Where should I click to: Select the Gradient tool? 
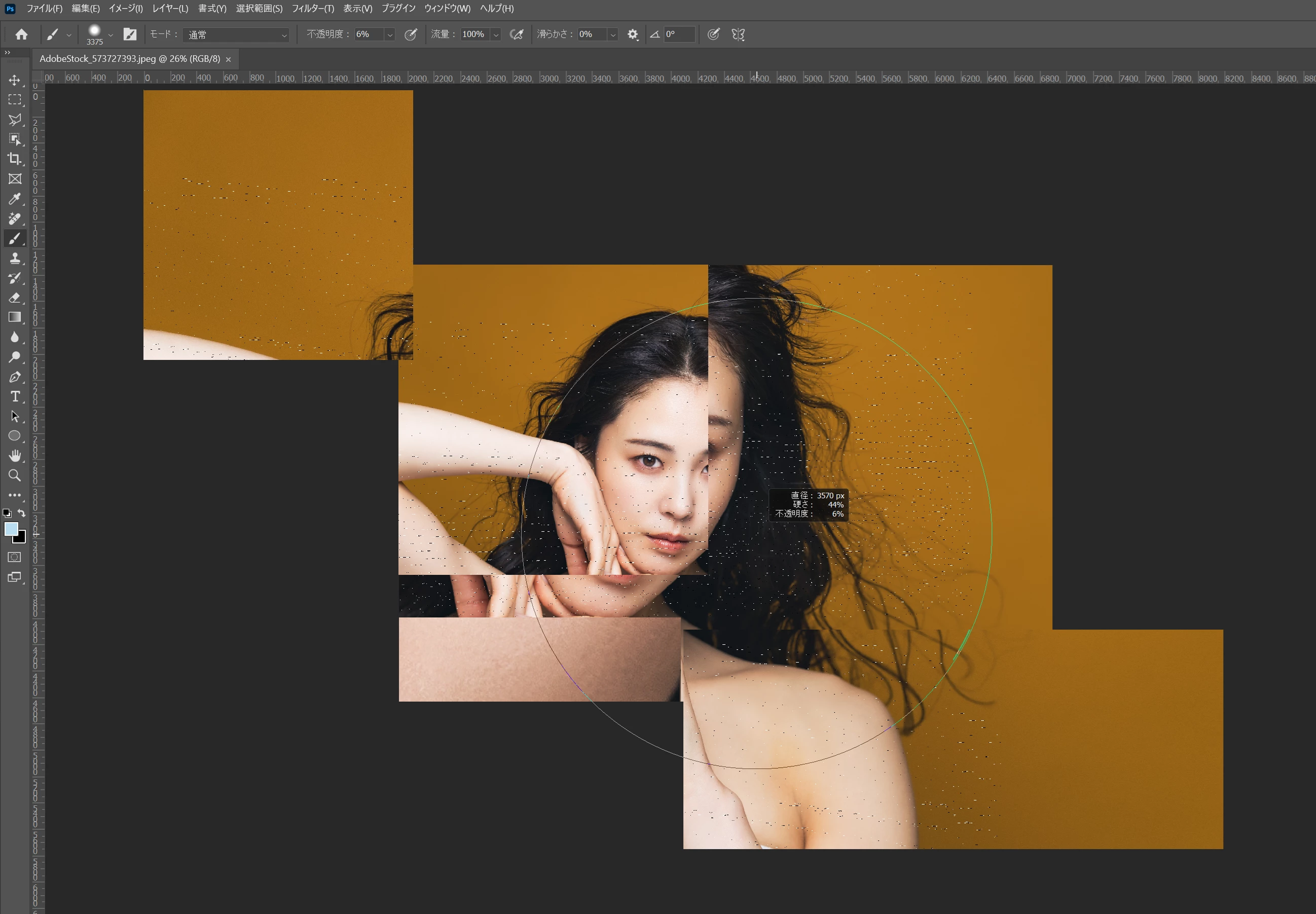tap(15, 317)
